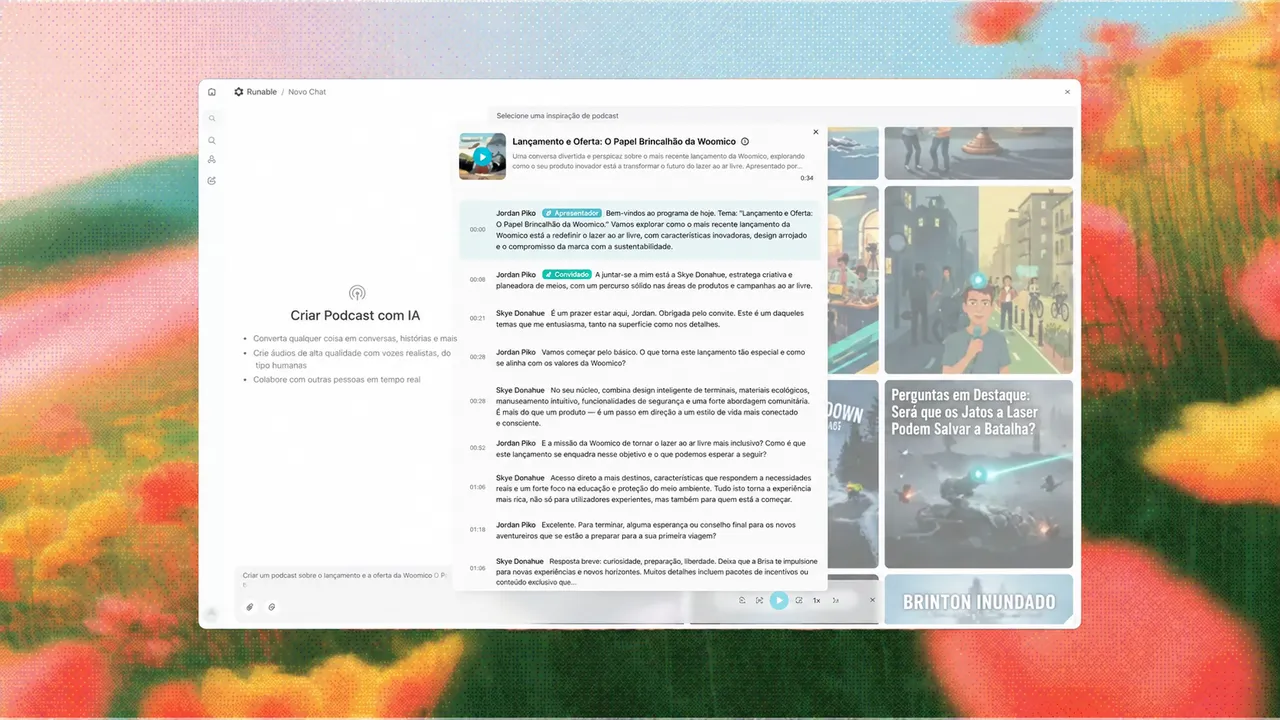The image size is (1280, 720).
Task: Click the Apresentador badge
Action: (572, 213)
